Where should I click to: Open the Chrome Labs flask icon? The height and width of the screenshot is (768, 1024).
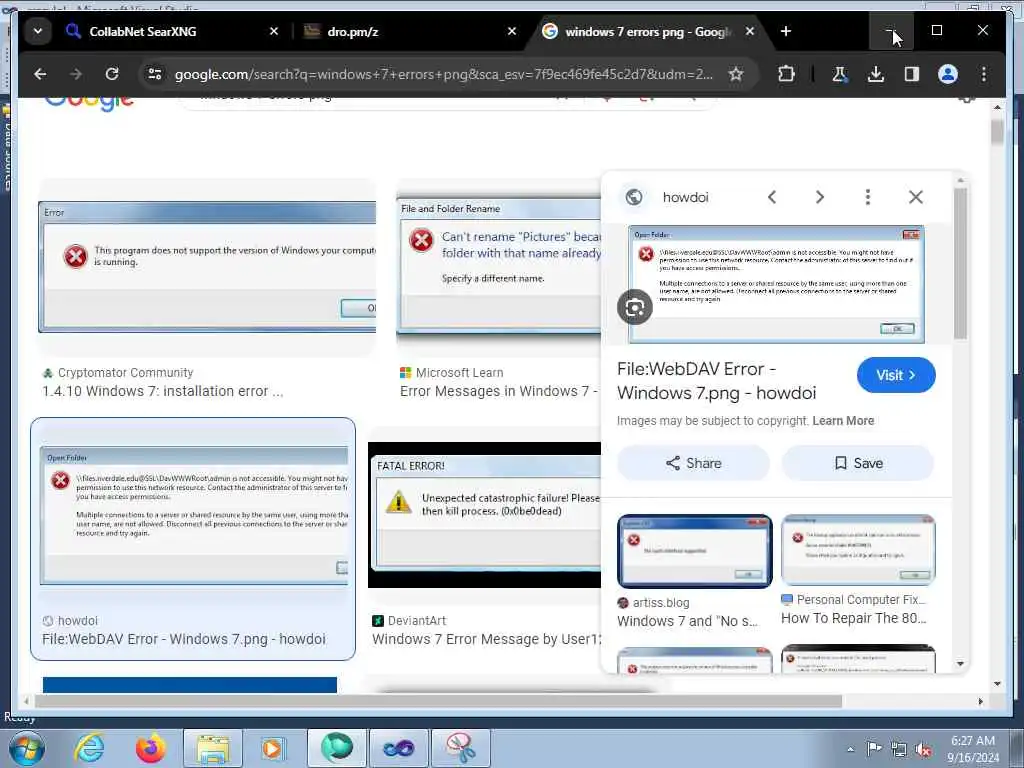839,74
